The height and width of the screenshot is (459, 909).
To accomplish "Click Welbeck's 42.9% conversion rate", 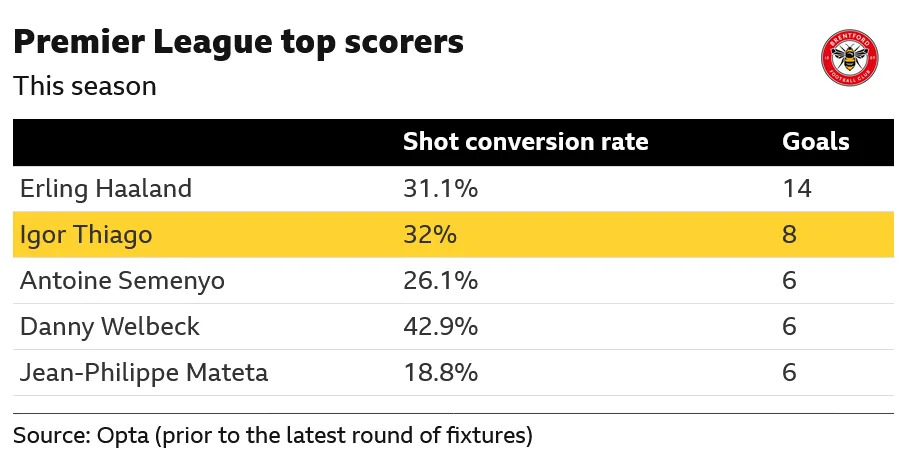I will tap(440, 327).
